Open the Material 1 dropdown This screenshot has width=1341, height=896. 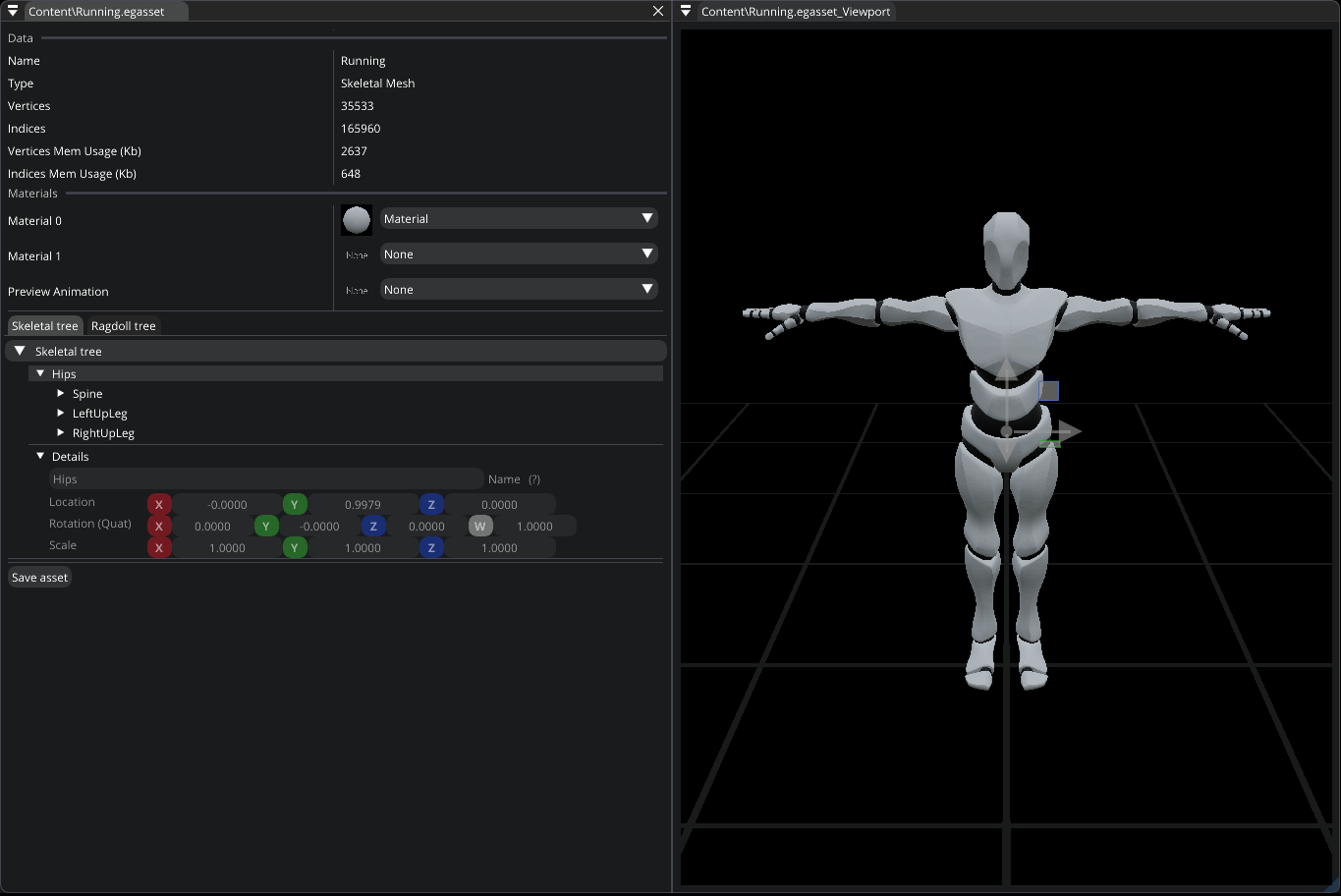pos(519,254)
